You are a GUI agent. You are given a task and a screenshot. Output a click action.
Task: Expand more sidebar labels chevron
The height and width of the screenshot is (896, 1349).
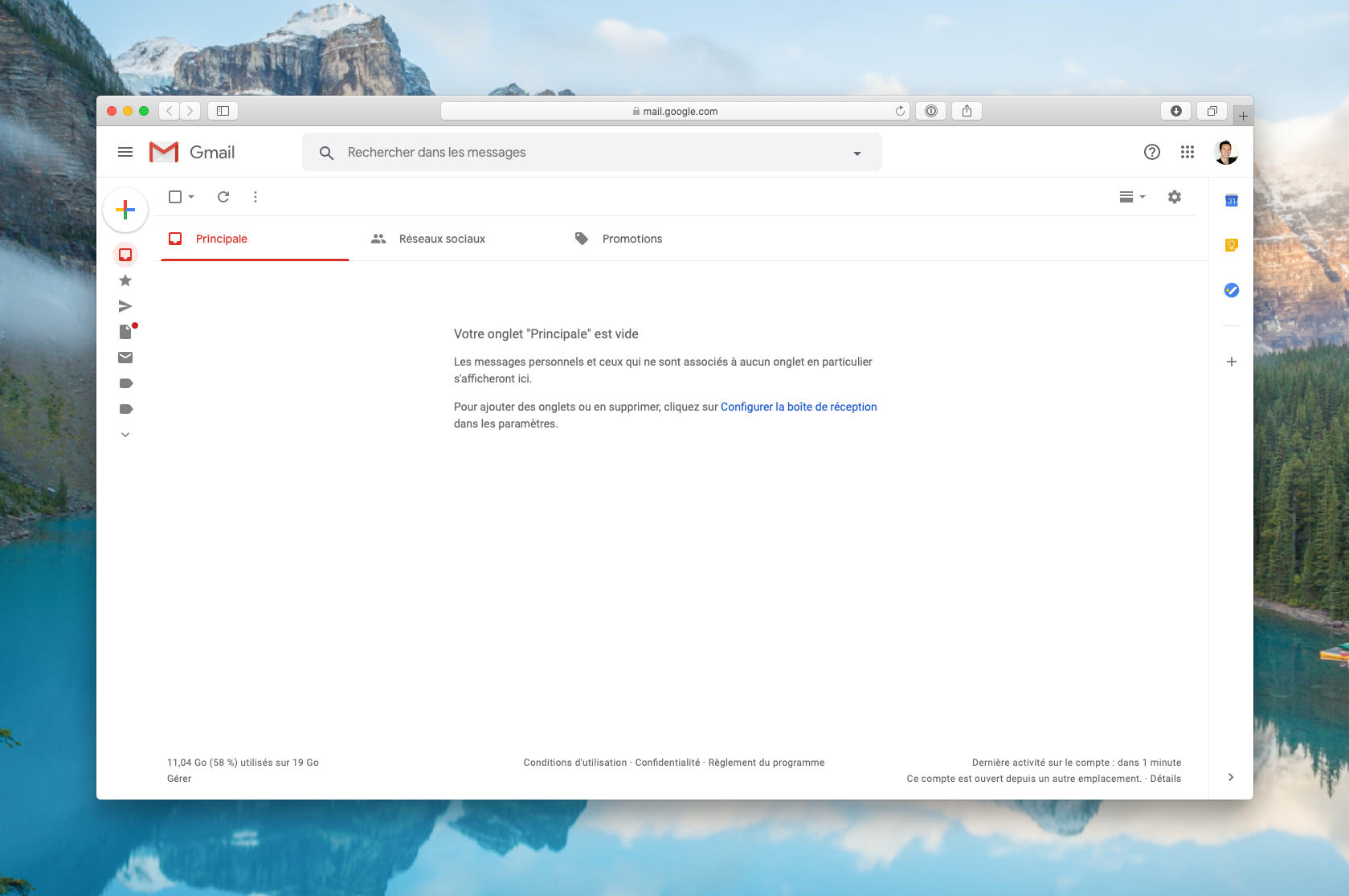pos(125,435)
